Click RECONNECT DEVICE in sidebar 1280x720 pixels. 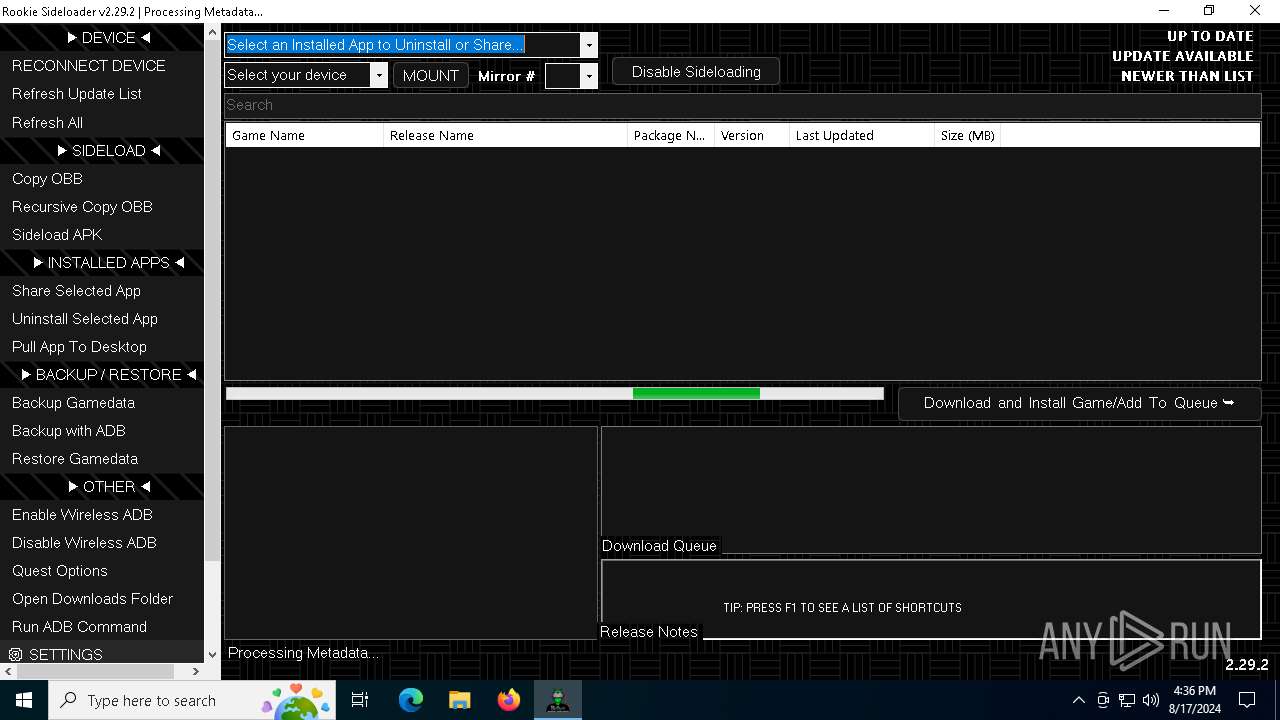(88, 65)
